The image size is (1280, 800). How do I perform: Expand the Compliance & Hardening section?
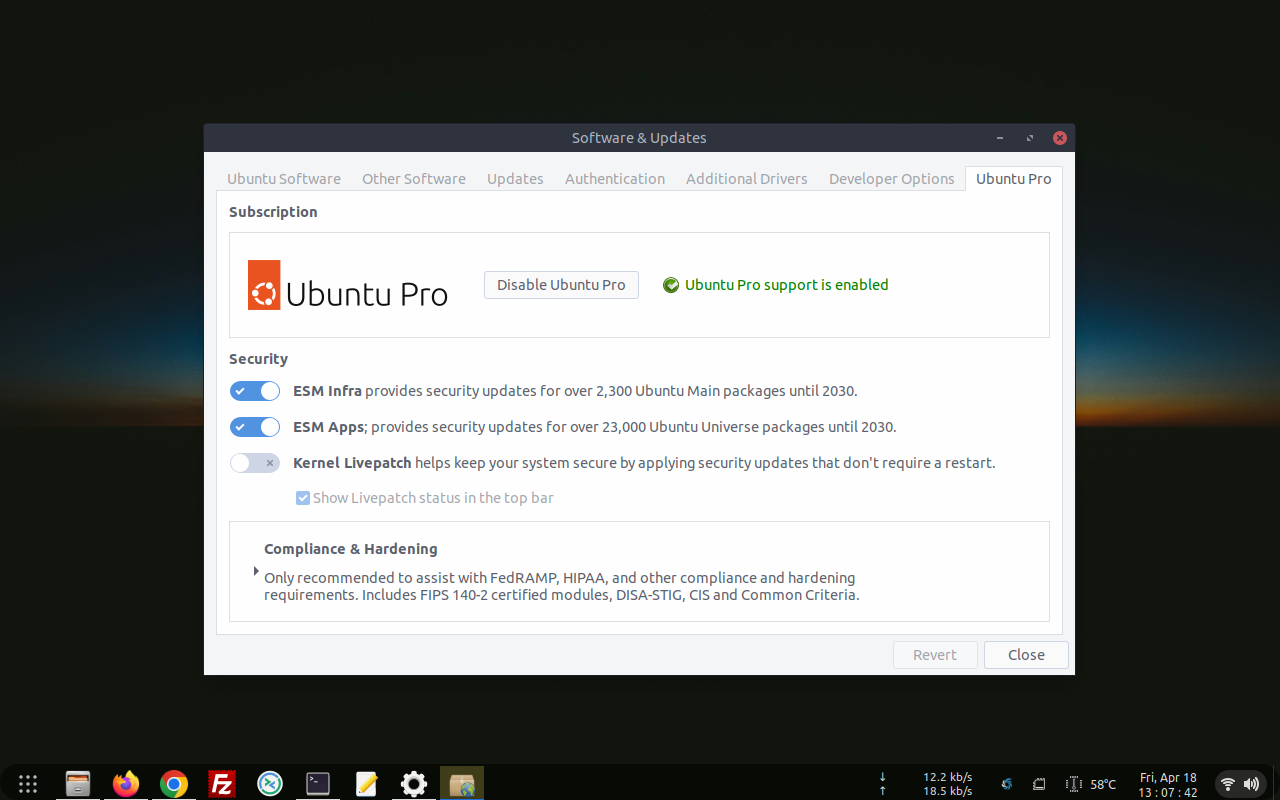pos(256,571)
